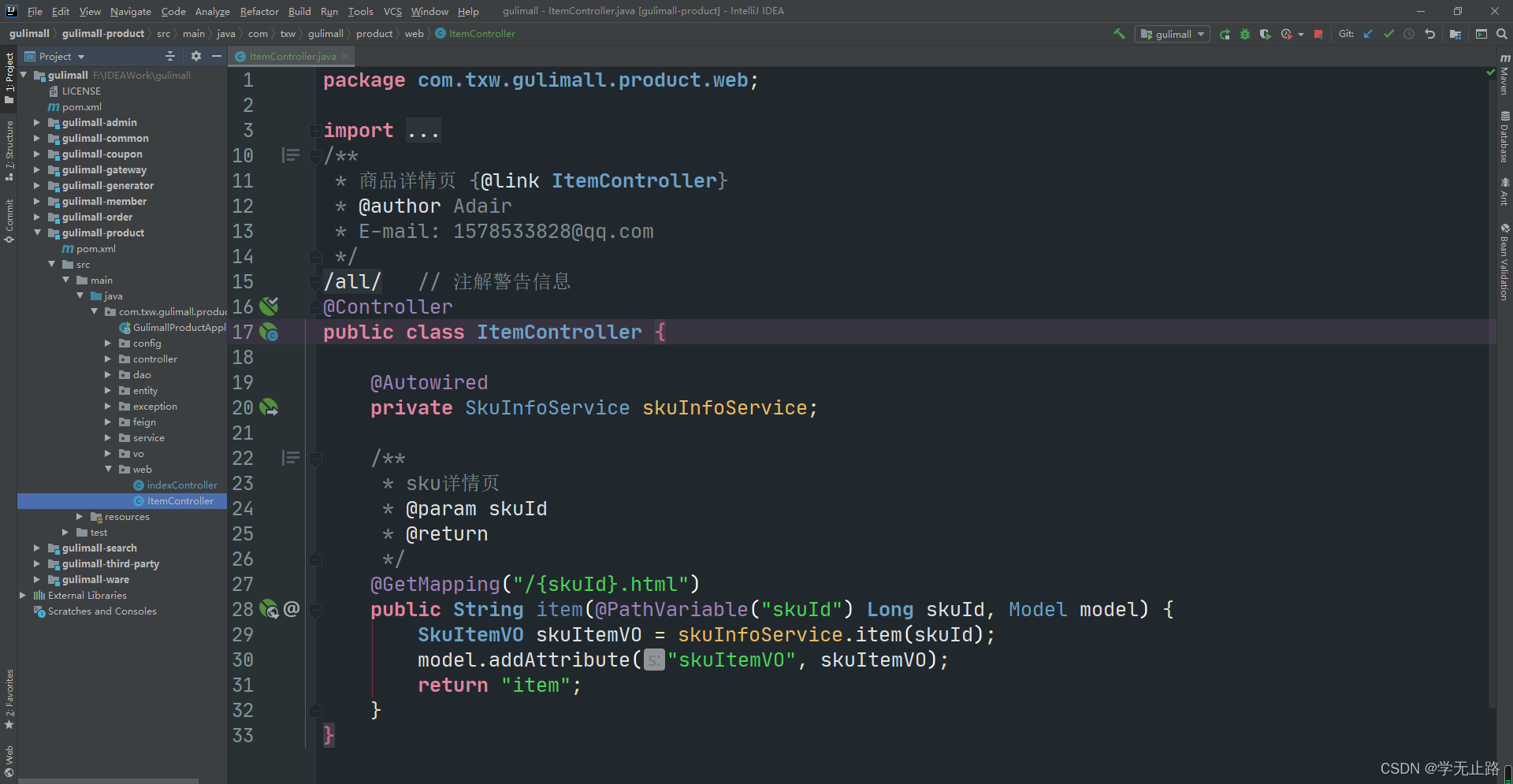Open the Project Structure icon
Viewport: 1513px width, 784px height.
tap(1455, 34)
